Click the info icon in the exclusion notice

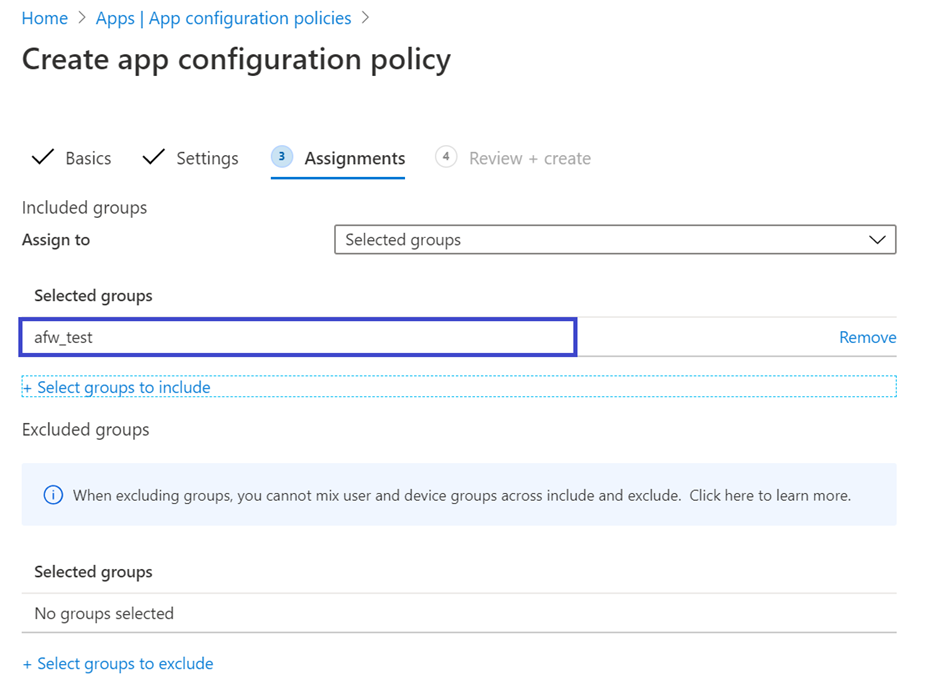pos(53,495)
